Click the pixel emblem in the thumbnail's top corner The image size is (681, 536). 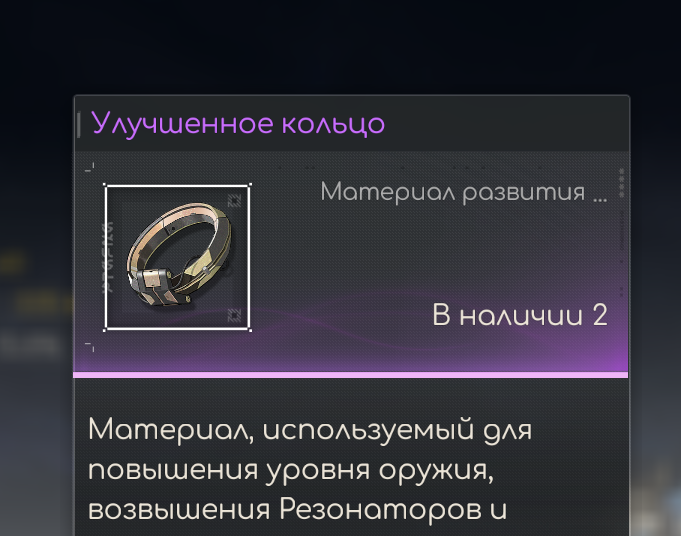point(234,201)
